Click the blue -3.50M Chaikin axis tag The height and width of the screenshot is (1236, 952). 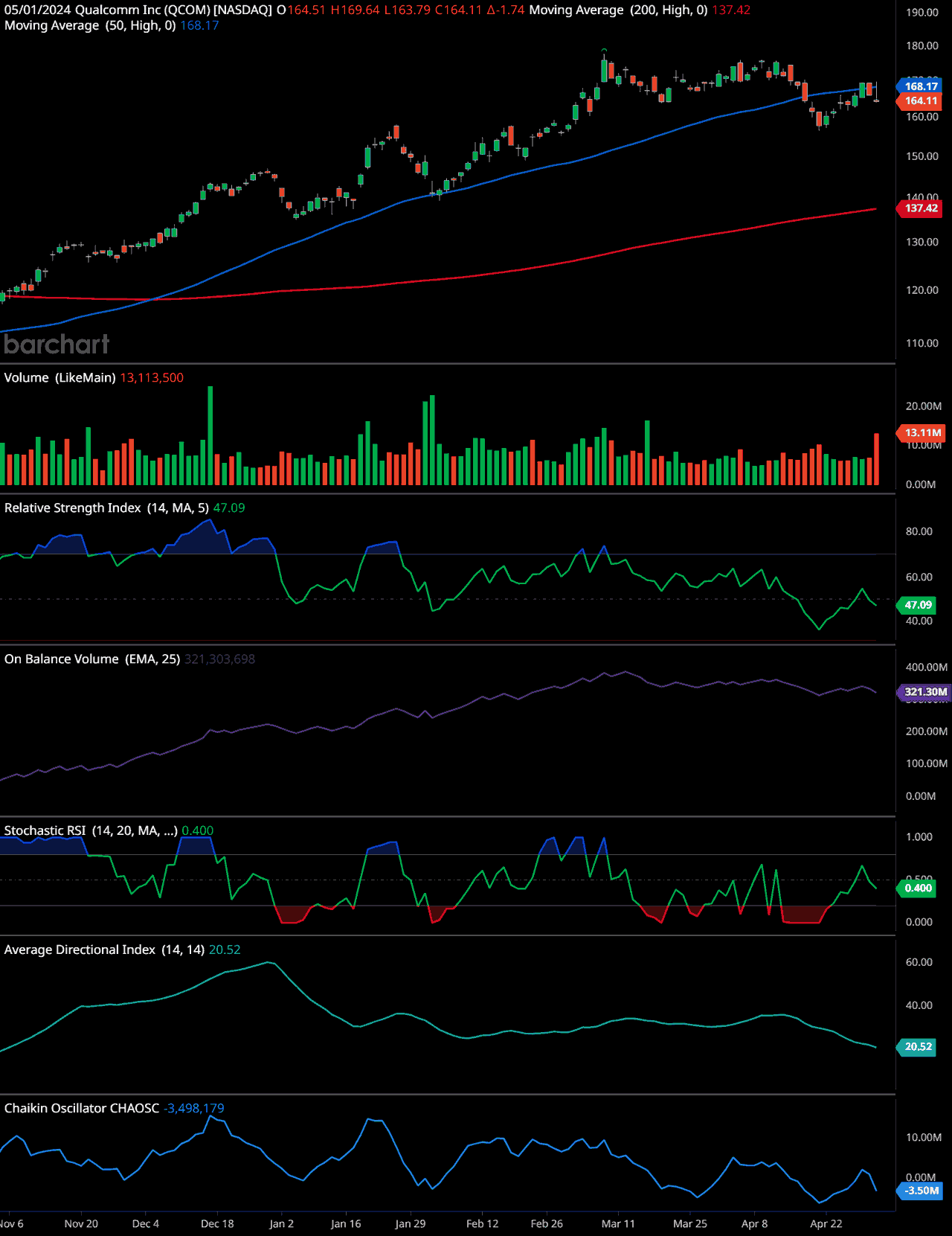pos(921,1191)
